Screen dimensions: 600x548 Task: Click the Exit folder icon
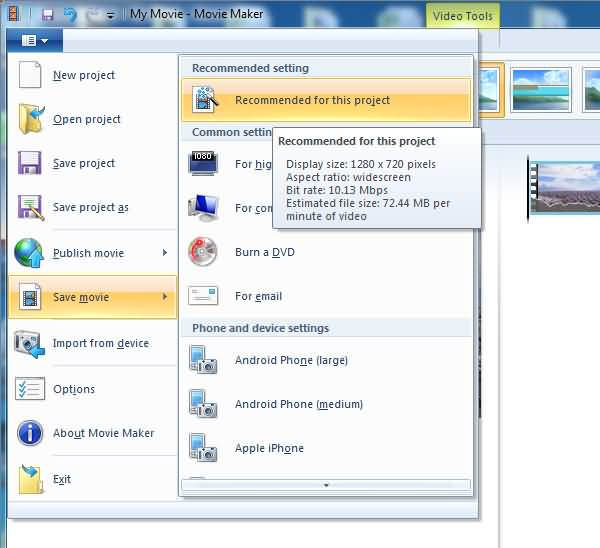[31, 479]
